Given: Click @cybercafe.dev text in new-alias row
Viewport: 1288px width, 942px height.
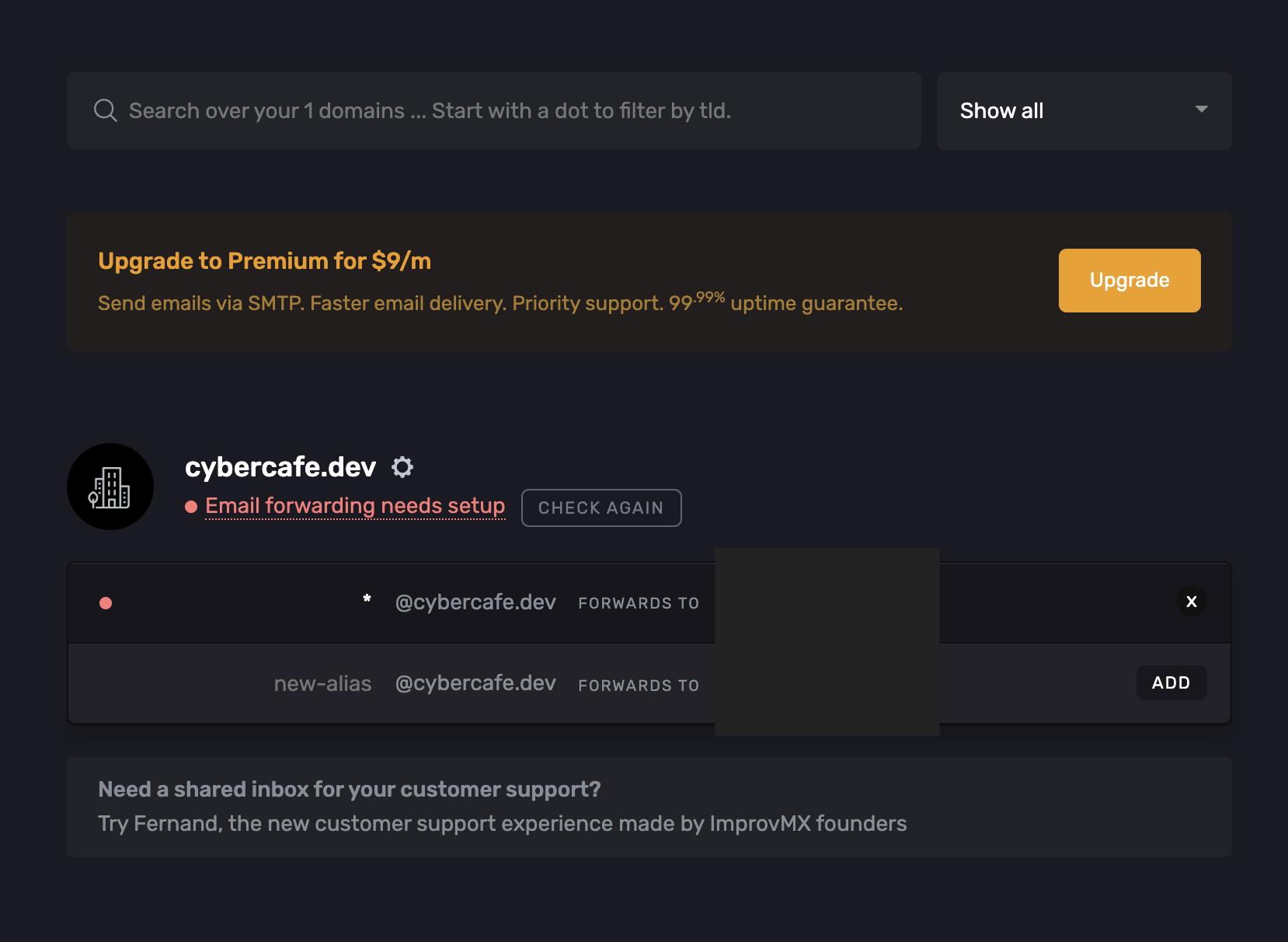Looking at the screenshot, I should [x=475, y=683].
